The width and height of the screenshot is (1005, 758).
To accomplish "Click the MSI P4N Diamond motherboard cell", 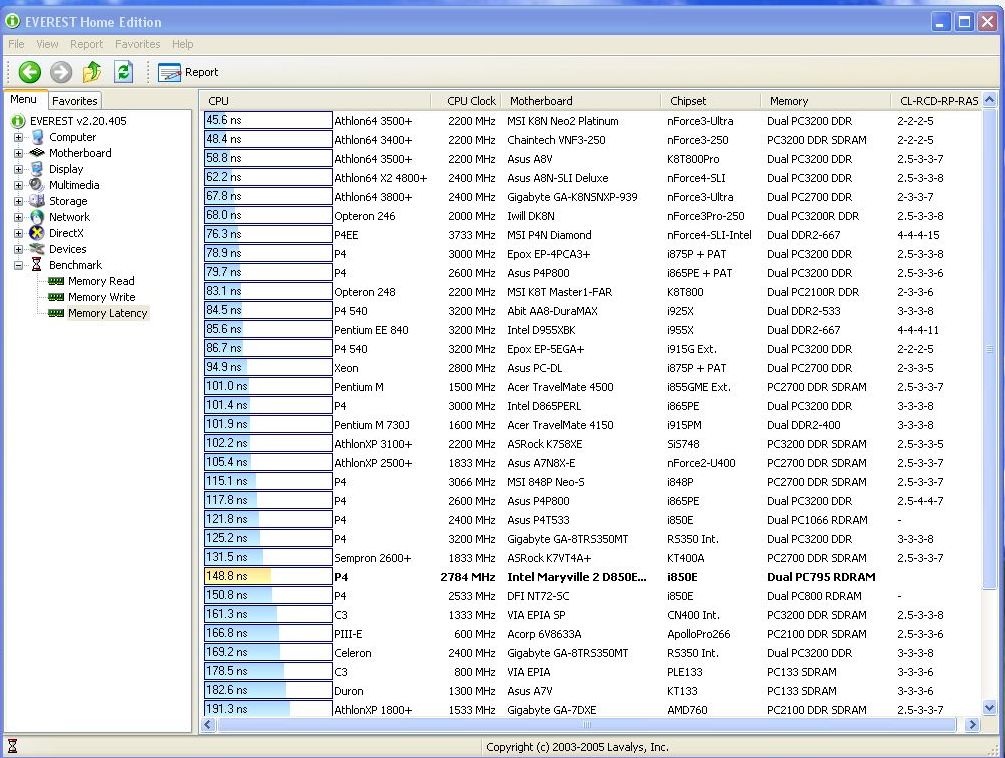I will pyautogui.click(x=549, y=235).
